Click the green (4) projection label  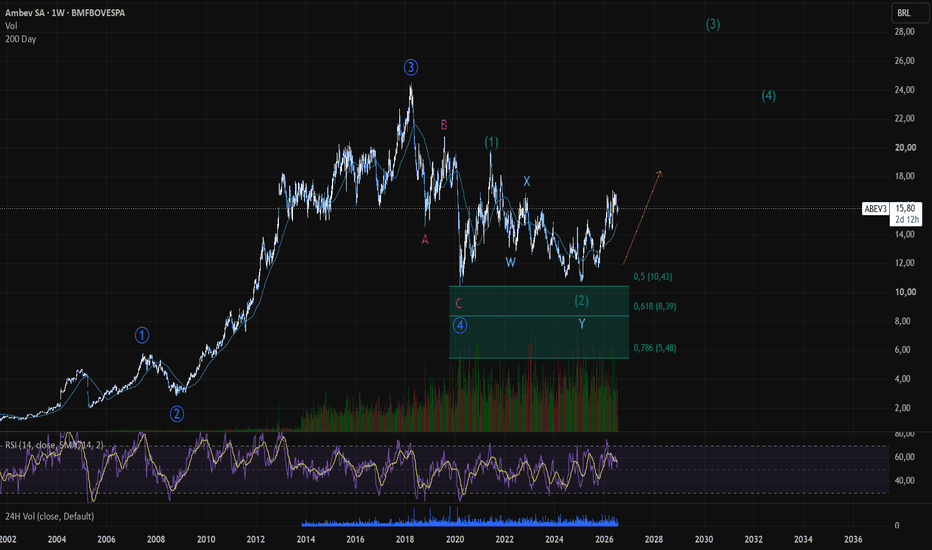click(769, 96)
